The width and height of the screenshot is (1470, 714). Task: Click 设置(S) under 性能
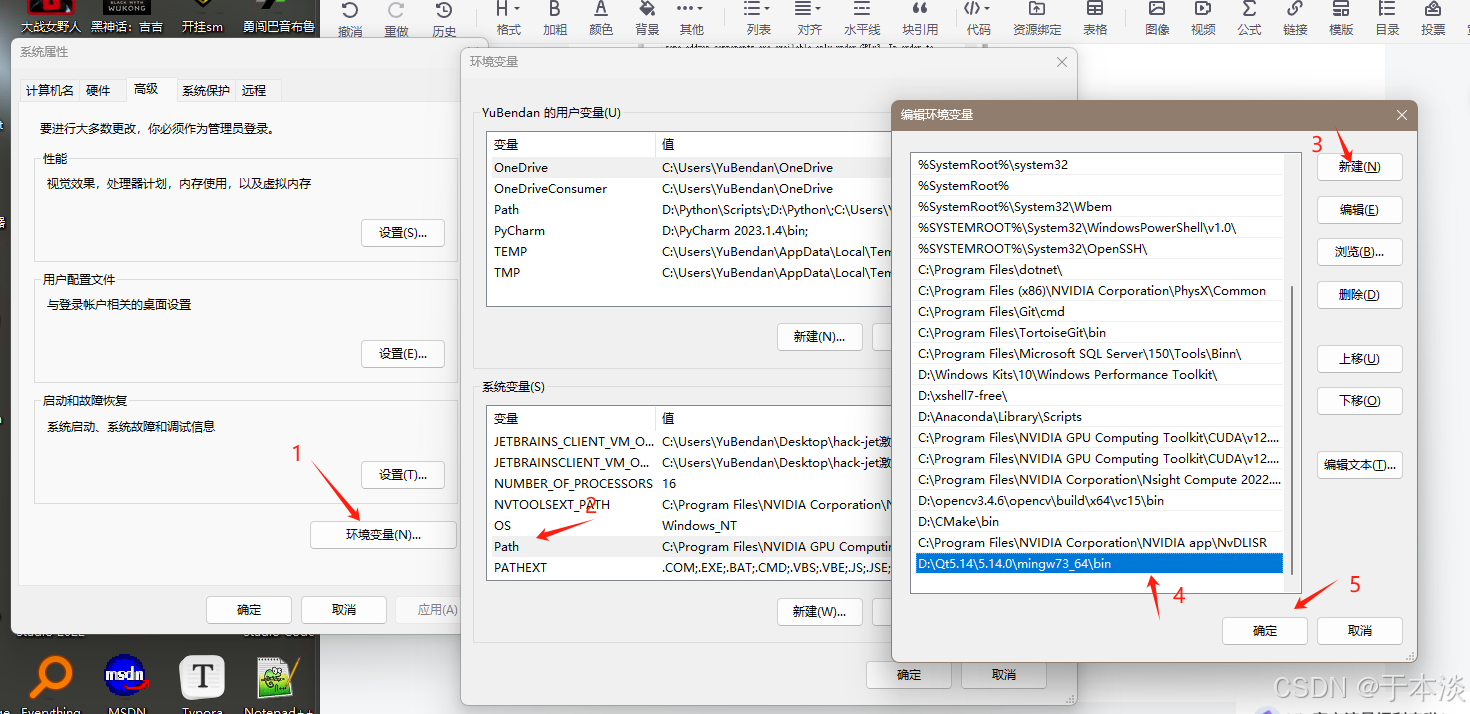[403, 232]
